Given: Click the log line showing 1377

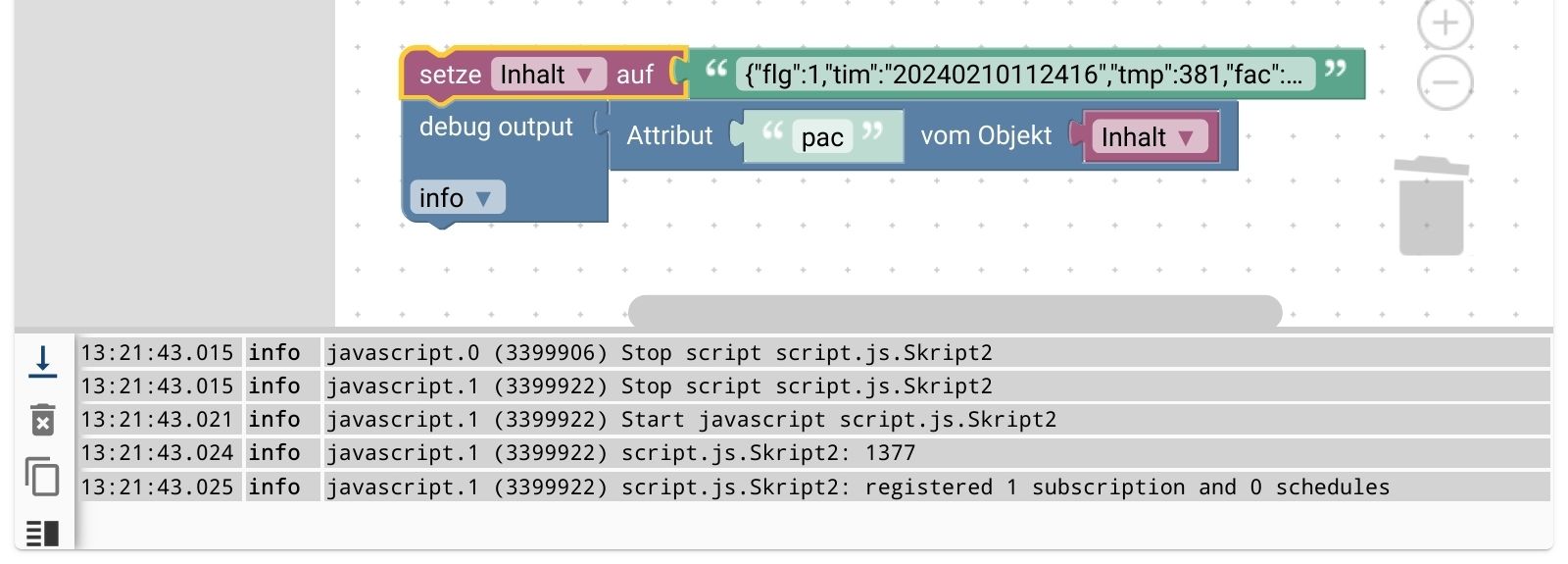Looking at the screenshot, I should [768, 453].
